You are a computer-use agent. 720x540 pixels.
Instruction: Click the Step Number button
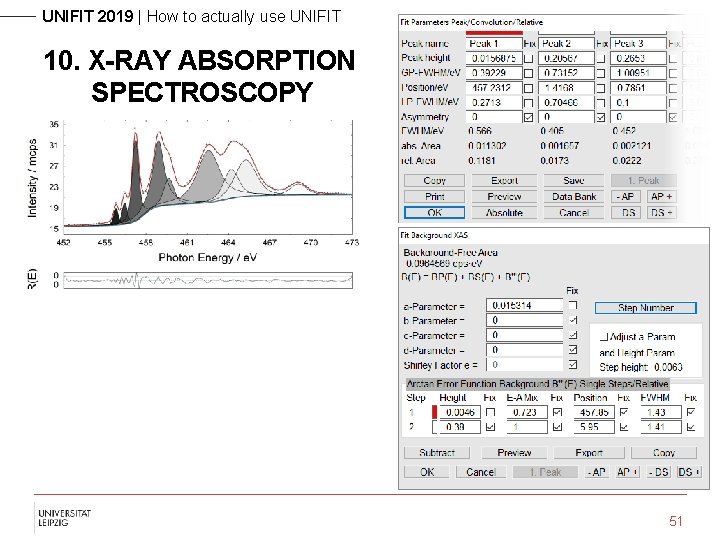pos(646,308)
